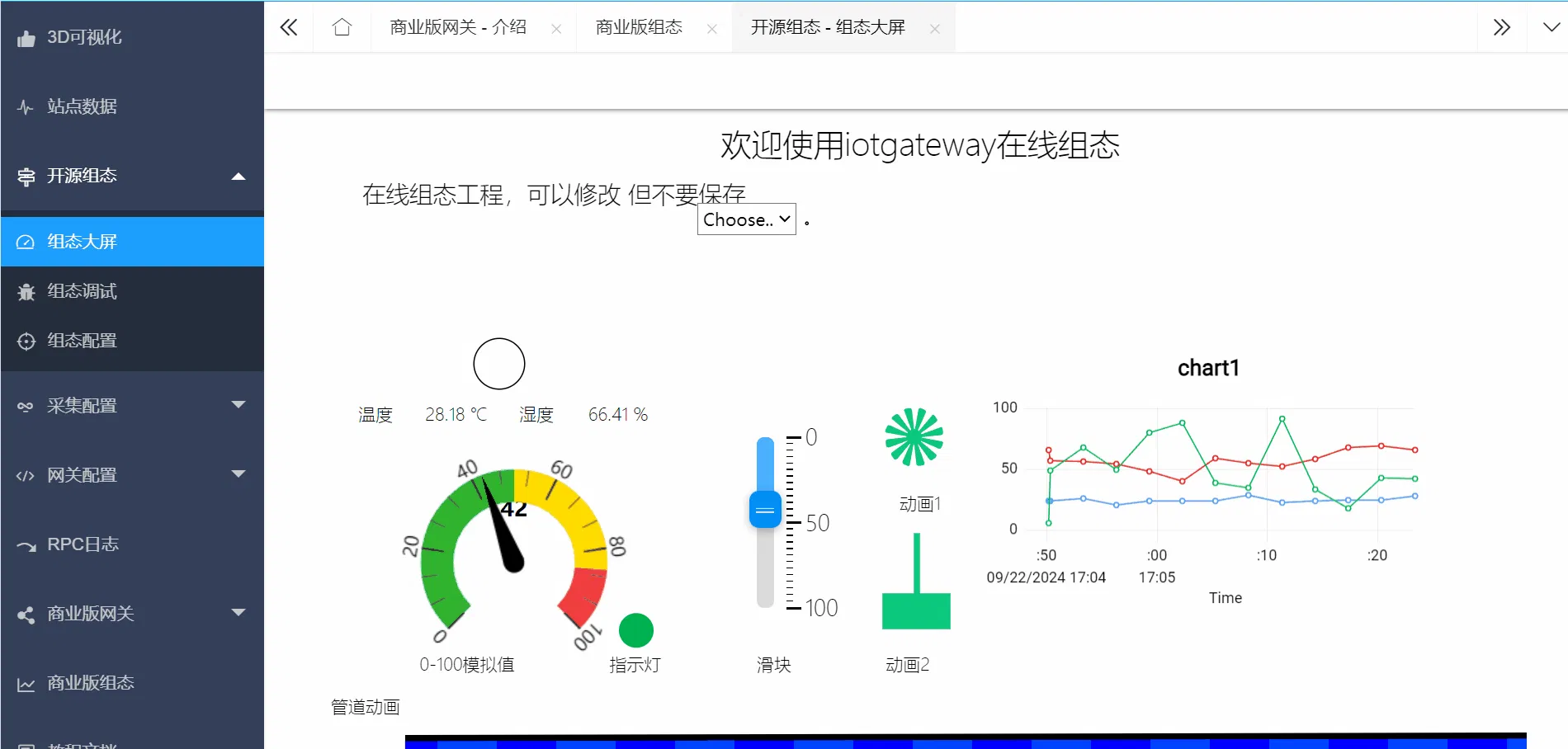The image size is (1568, 749).
Task: Switch to 商业版组态 tab
Action: click(x=639, y=27)
